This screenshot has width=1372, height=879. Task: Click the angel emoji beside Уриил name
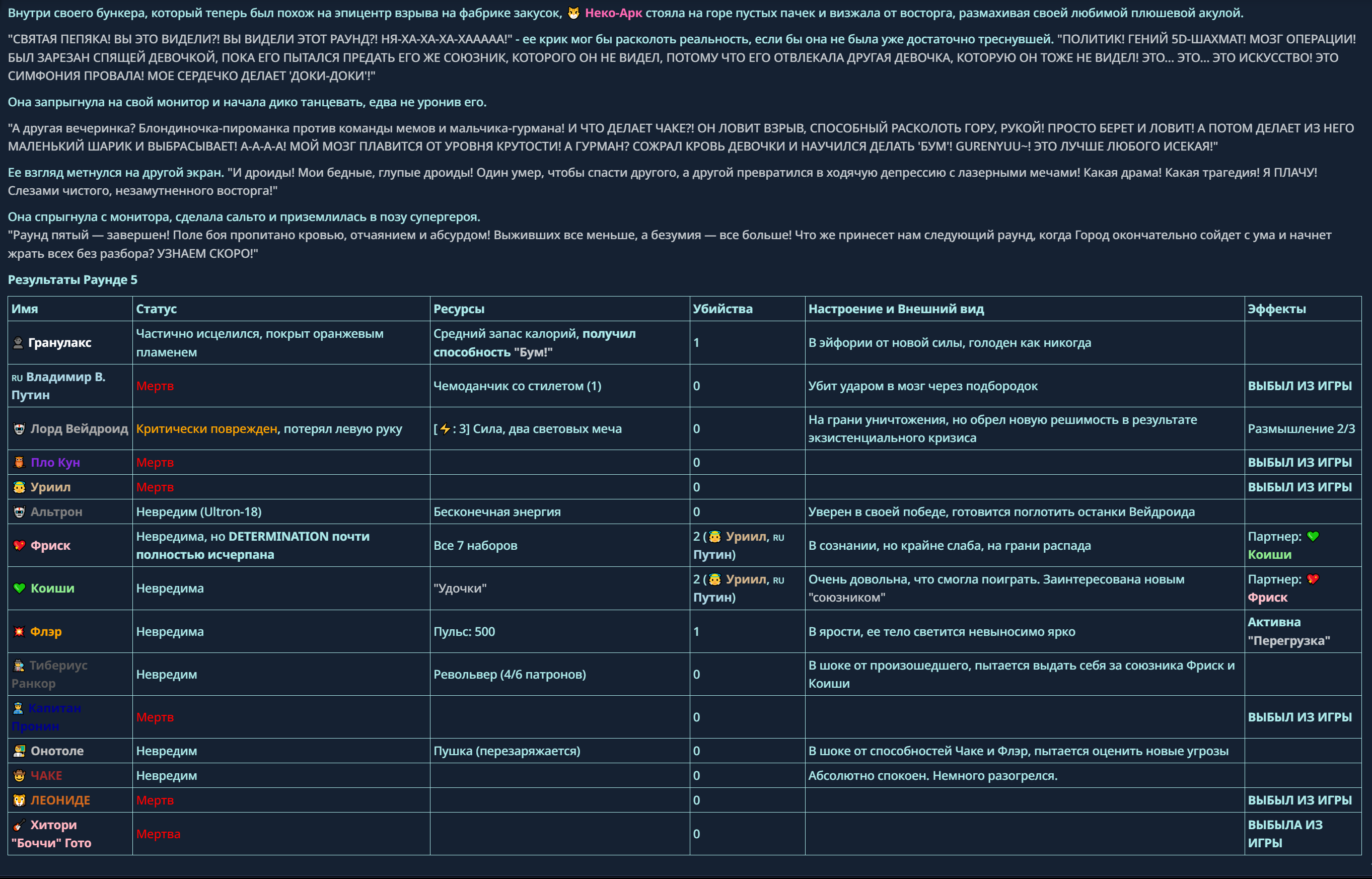19,487
